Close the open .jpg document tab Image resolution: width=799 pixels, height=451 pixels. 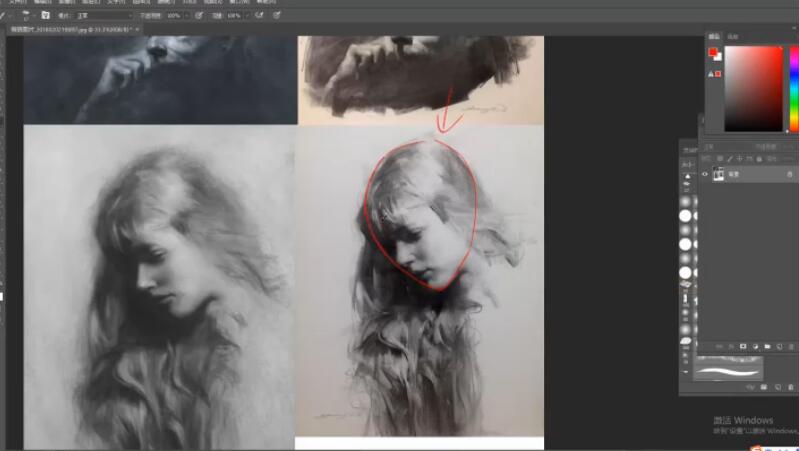pyautogui.click(x=138, y=30)
